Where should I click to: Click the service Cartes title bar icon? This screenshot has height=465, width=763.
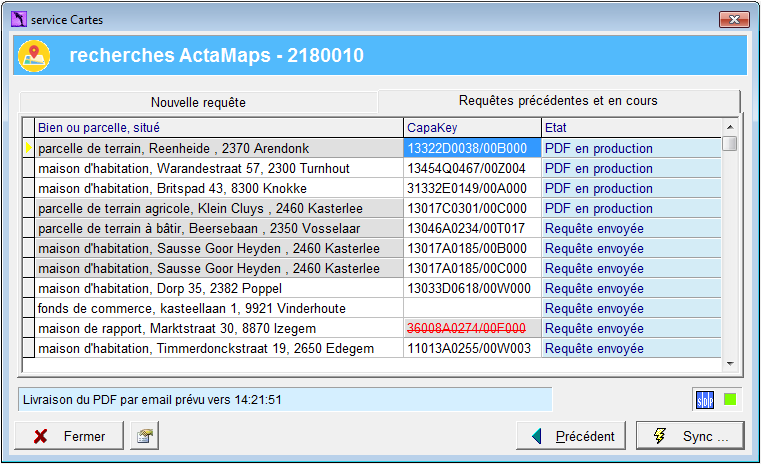(18, 19)
